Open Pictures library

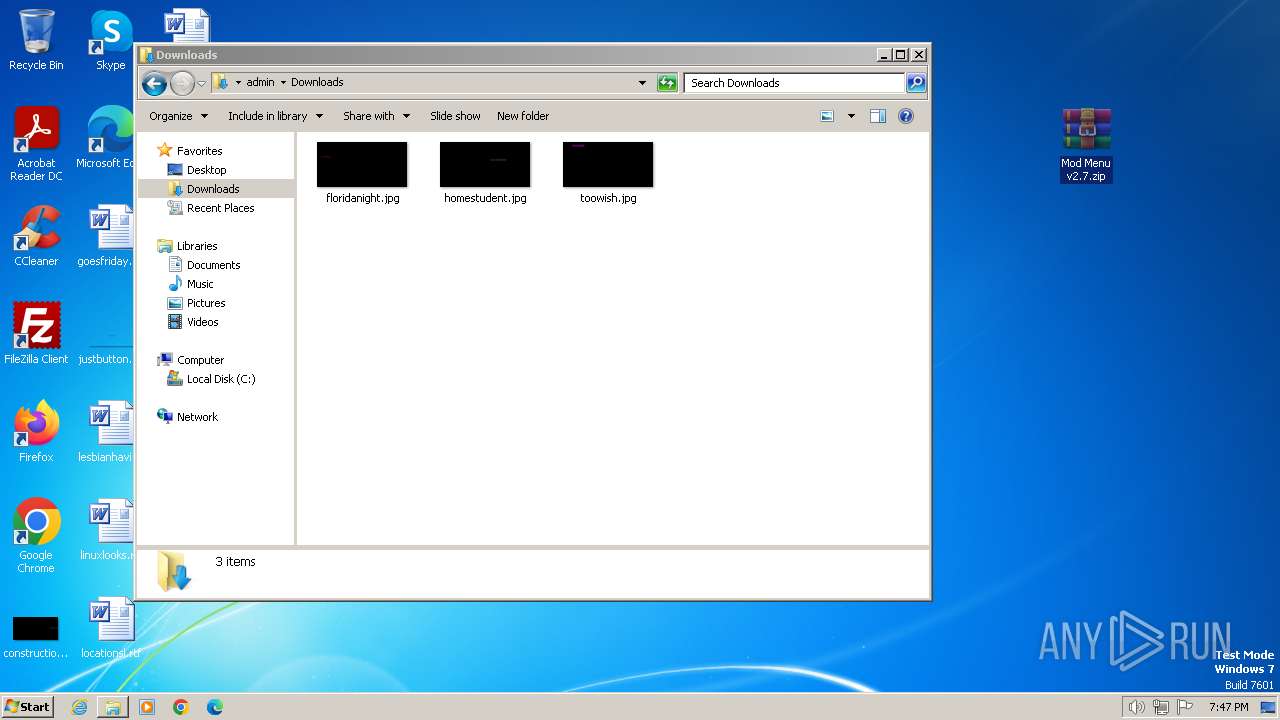[x=206, y=303]
